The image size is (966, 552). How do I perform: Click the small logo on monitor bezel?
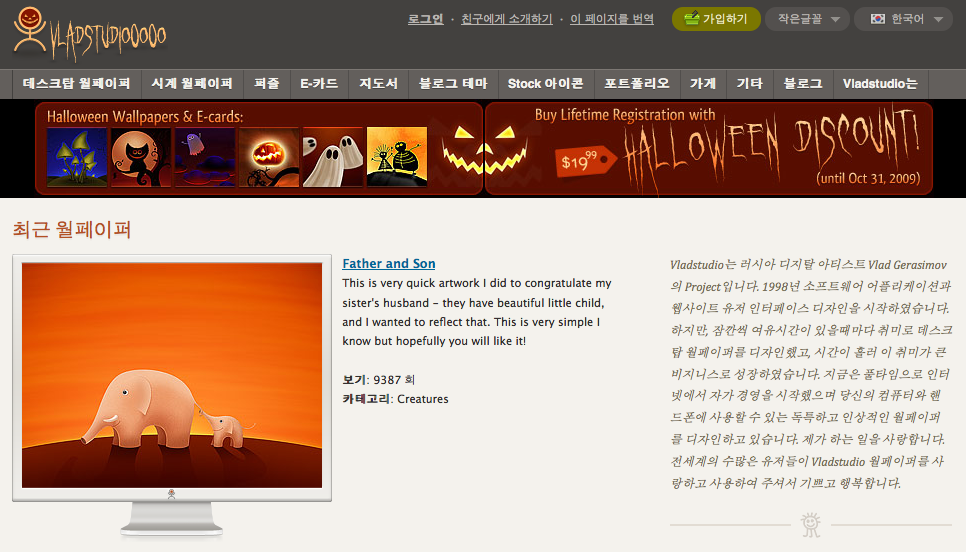click(172, 494)
